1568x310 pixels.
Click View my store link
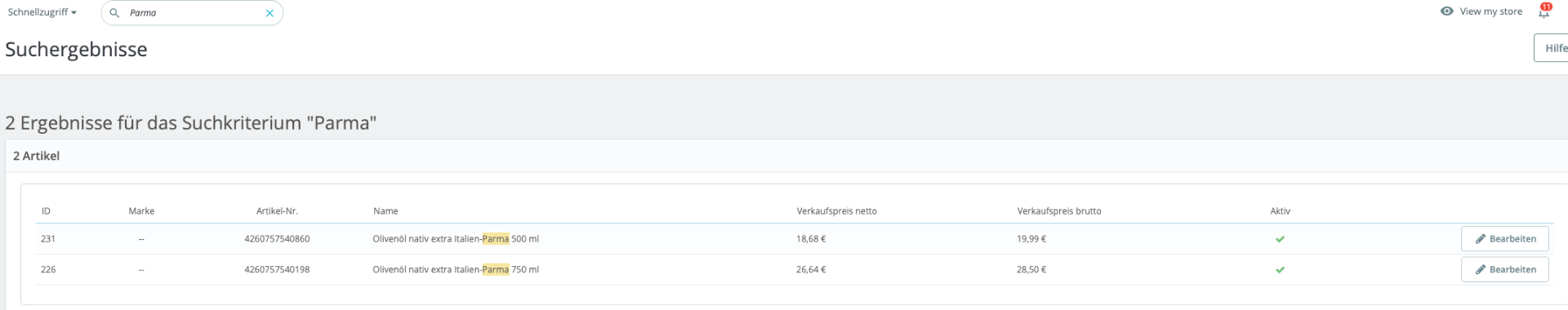pyautogui.click(x=1490, y=11)
